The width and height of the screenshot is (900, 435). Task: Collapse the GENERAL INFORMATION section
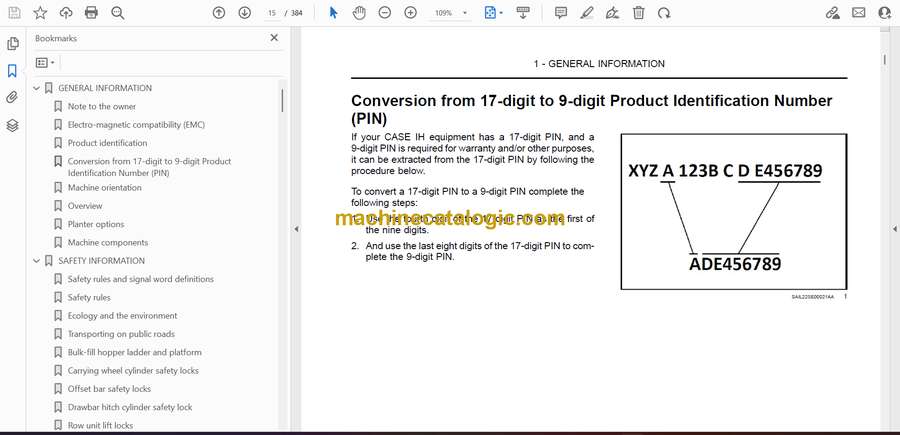pyautogui.click(x=37, y=88)
